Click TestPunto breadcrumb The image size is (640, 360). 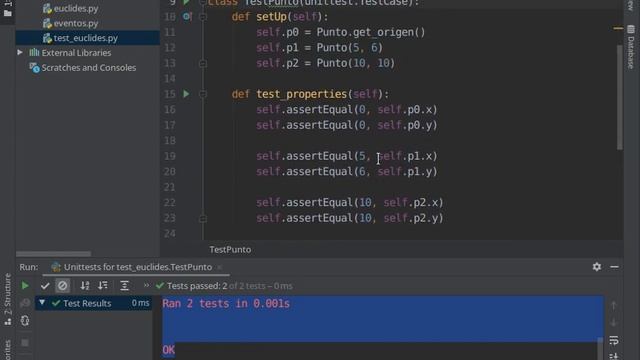tap(230, 249)
